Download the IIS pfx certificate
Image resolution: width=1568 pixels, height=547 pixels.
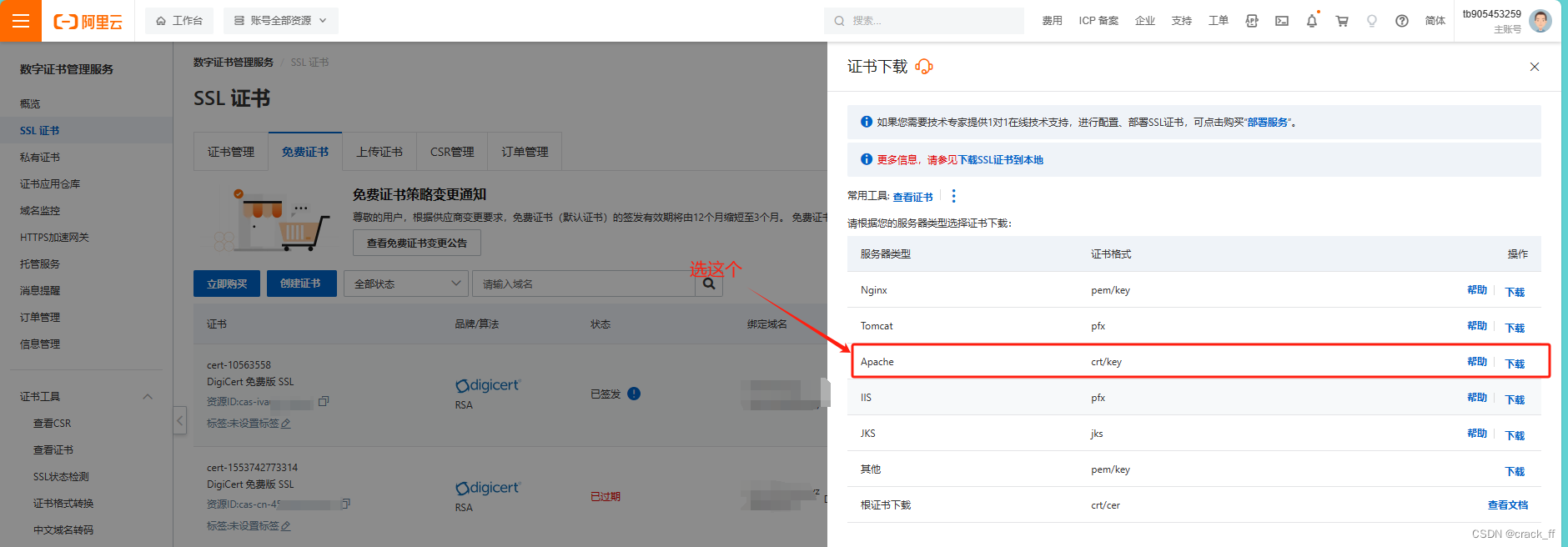[x=1515, y=399]
